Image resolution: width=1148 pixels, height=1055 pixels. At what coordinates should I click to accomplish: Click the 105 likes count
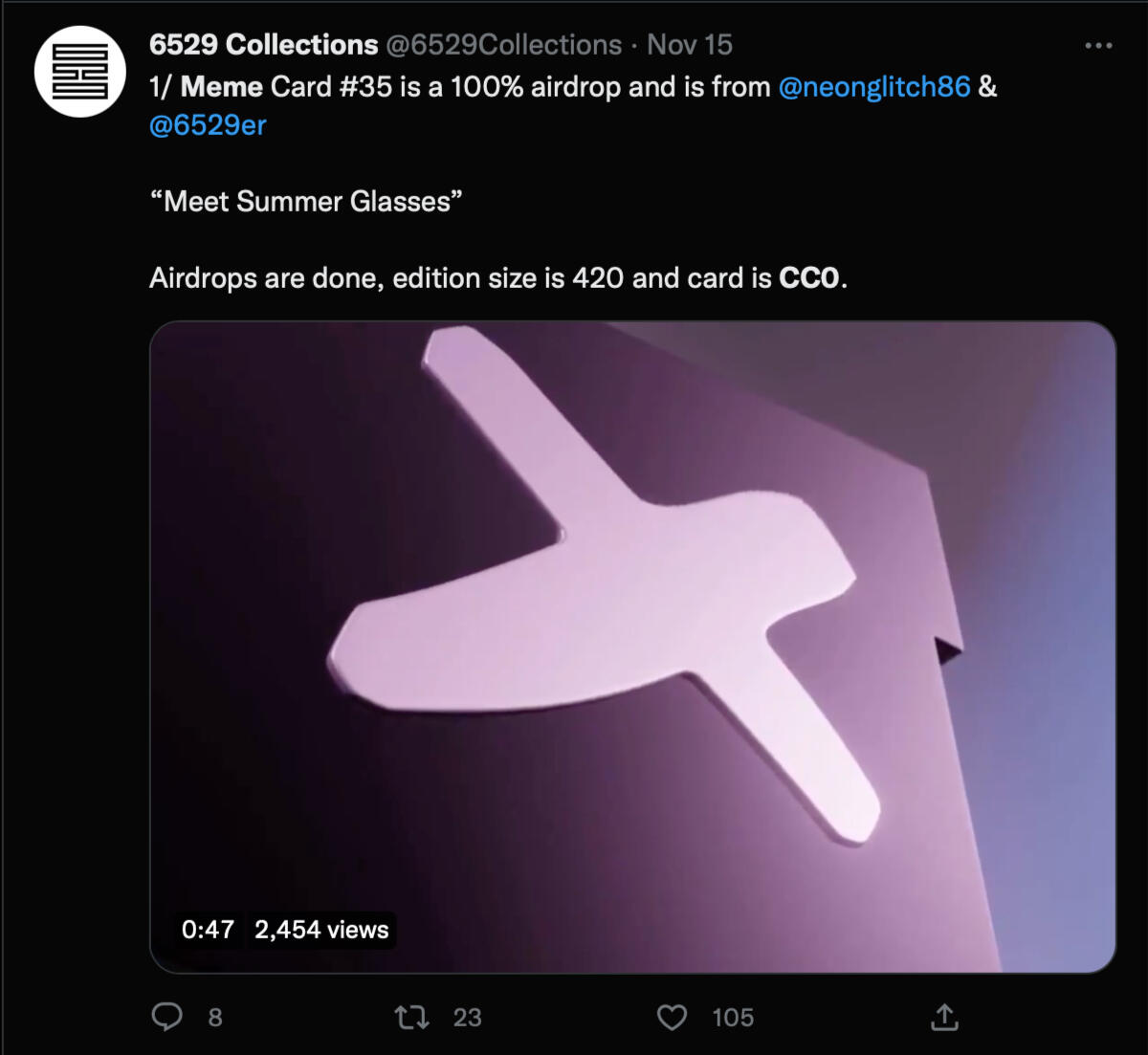[733, 1018]
